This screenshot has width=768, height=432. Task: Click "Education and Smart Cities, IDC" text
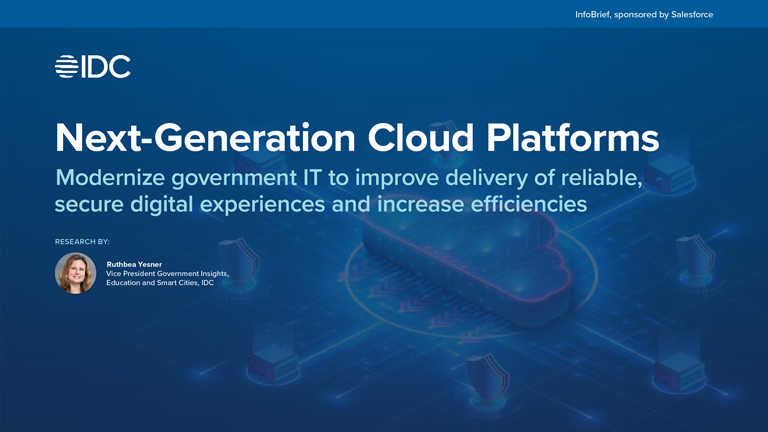pos(160,283)
